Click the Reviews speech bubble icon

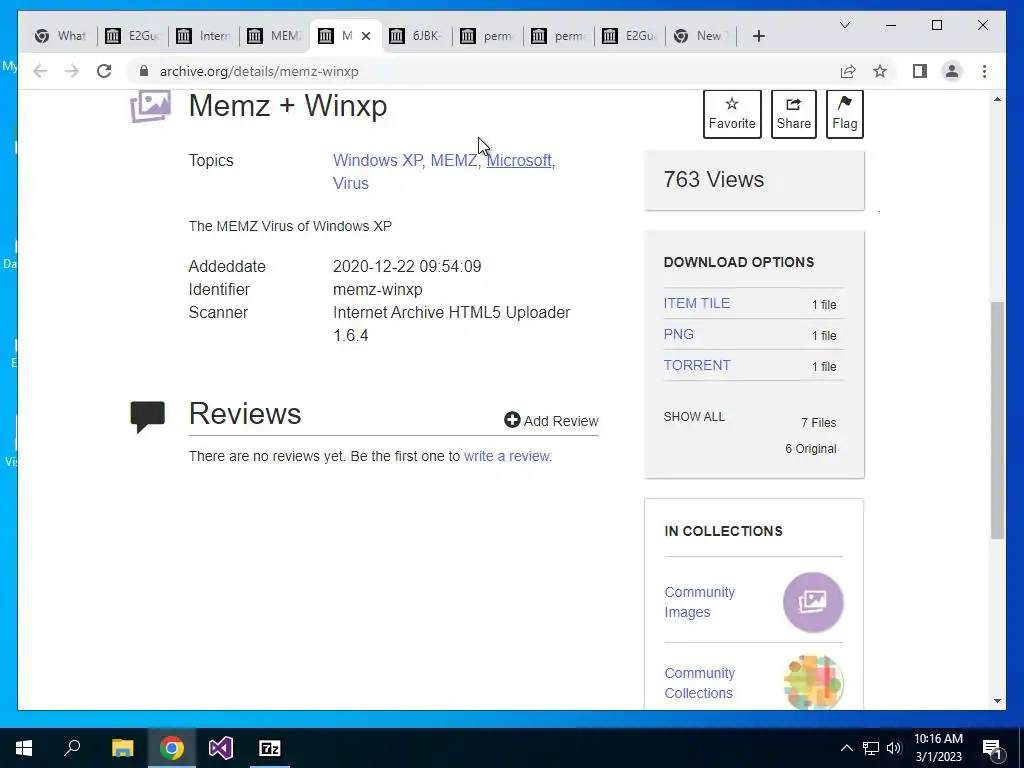click(148, 417)
